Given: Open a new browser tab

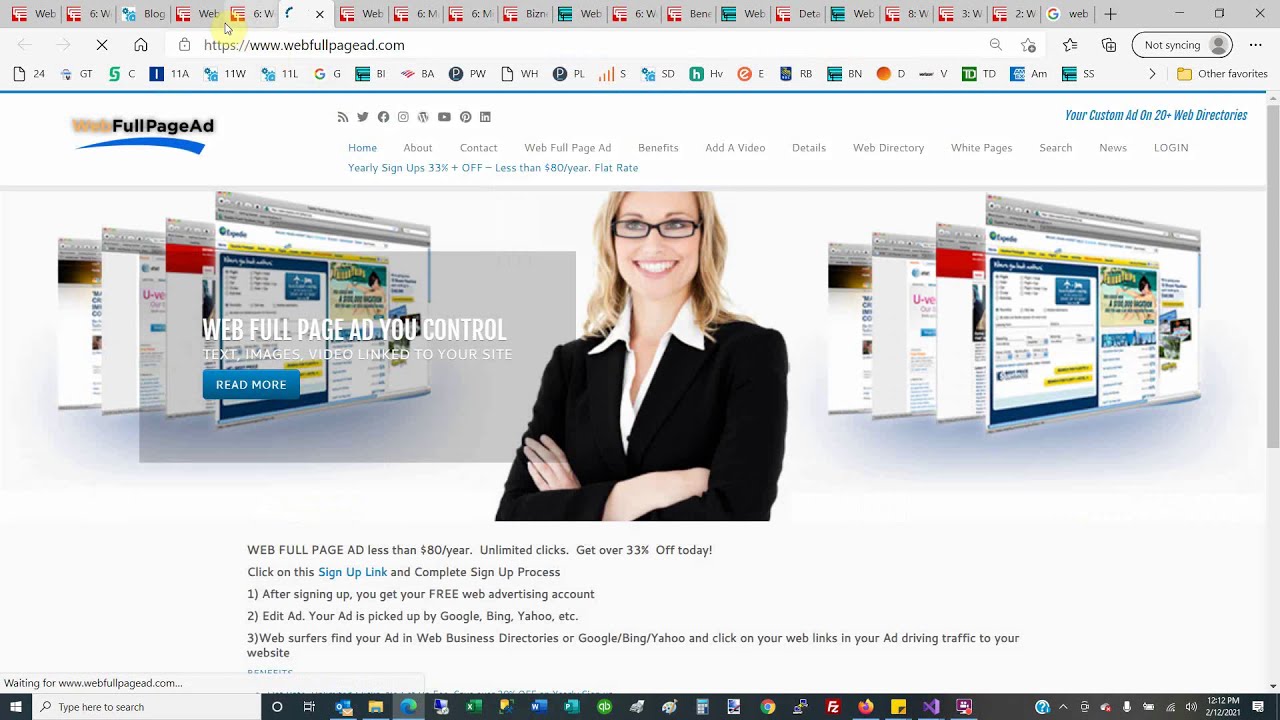Looking at the screenshot, I should [x=1110, y=14].
